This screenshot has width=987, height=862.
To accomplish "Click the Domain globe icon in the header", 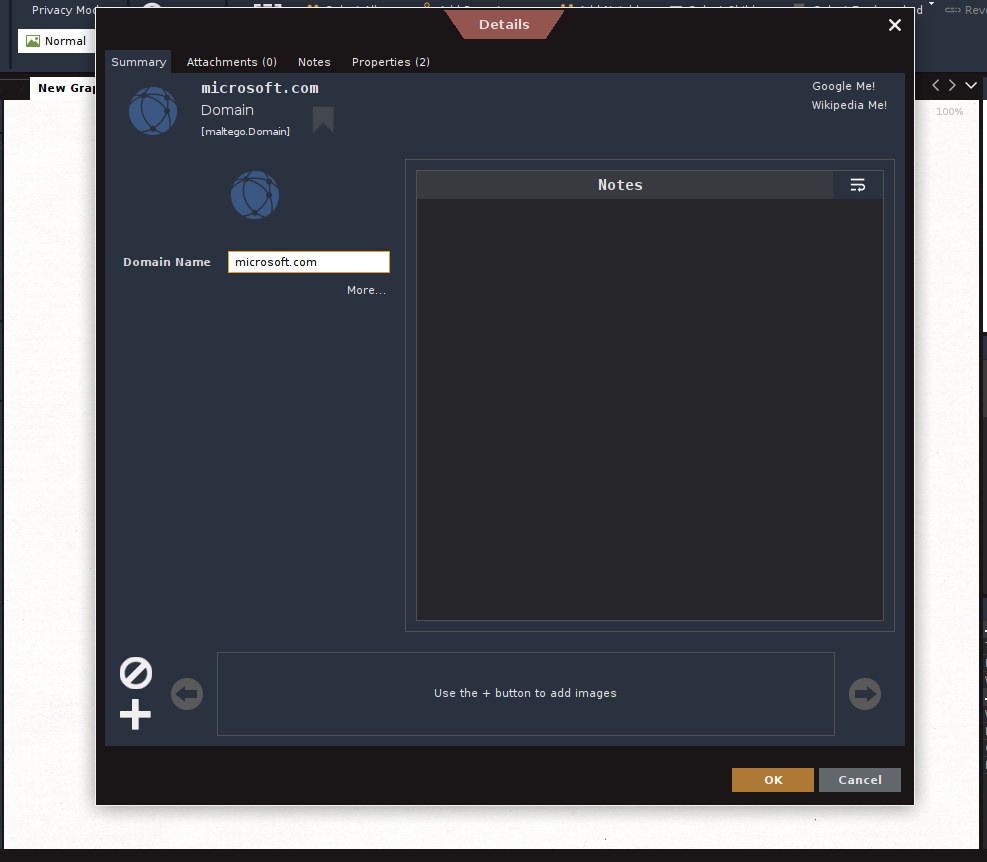I will 153,111.
